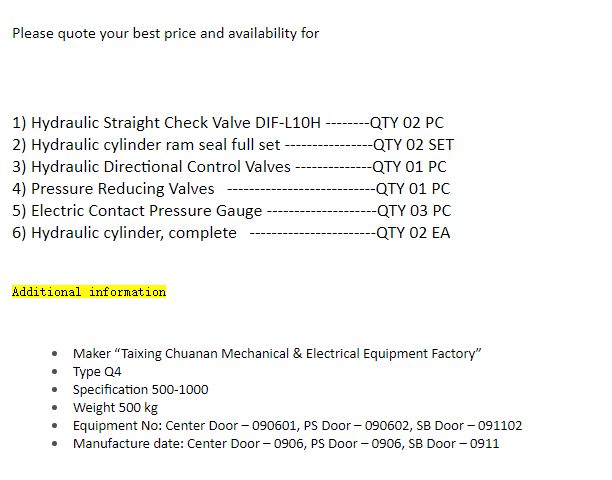
Task: Click the "Hydraulic cylinder, complete" item
Action: [x=125, y=233]
